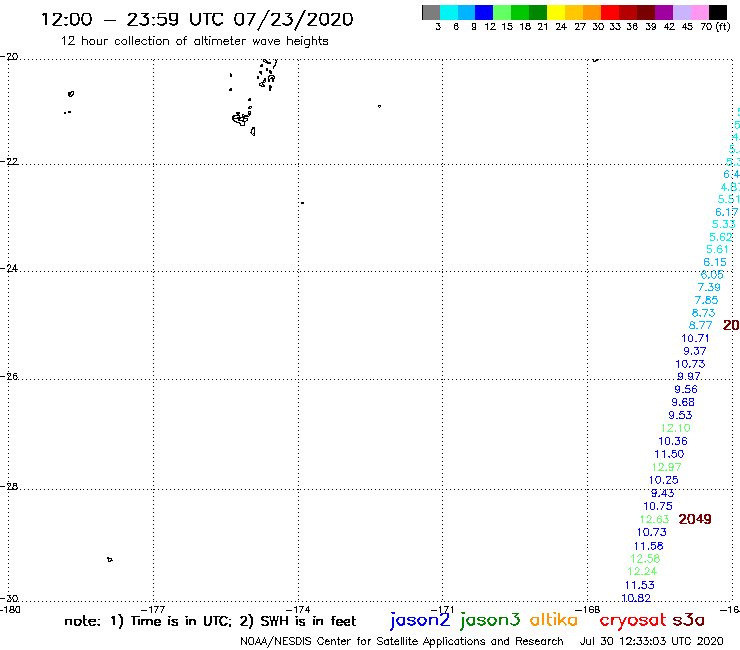This screenshot has width=740, height=650.
Task: Click the gray swatch in the color legend
Action: 431,12
